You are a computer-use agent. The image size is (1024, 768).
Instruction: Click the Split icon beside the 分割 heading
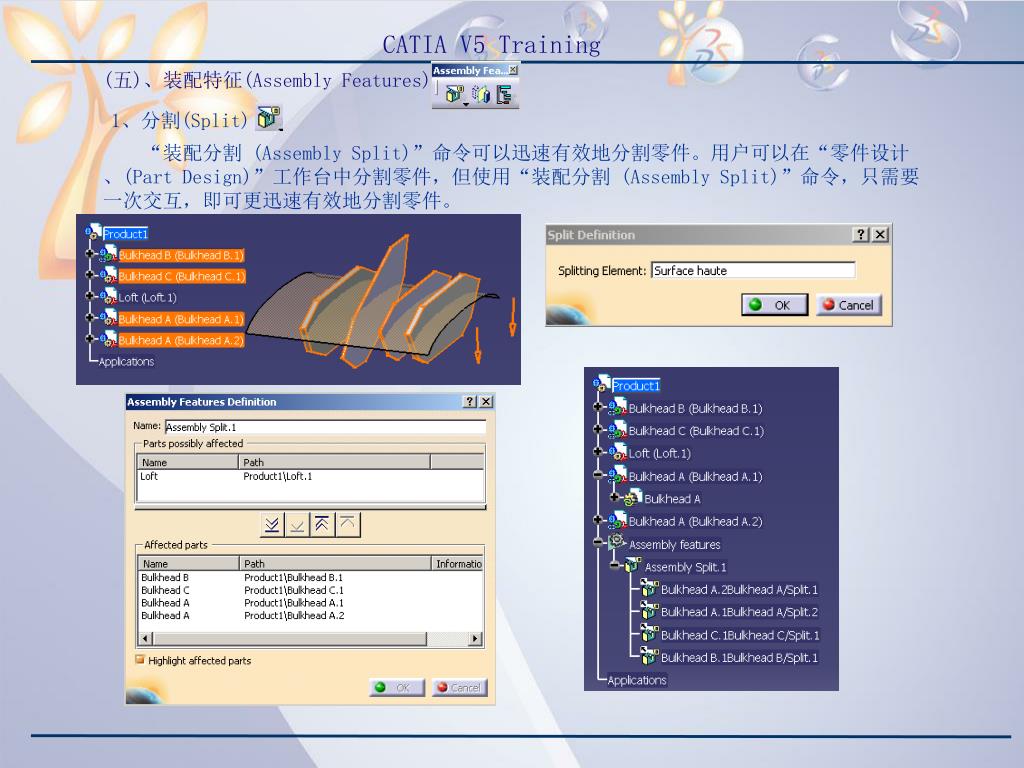[268, 118]
